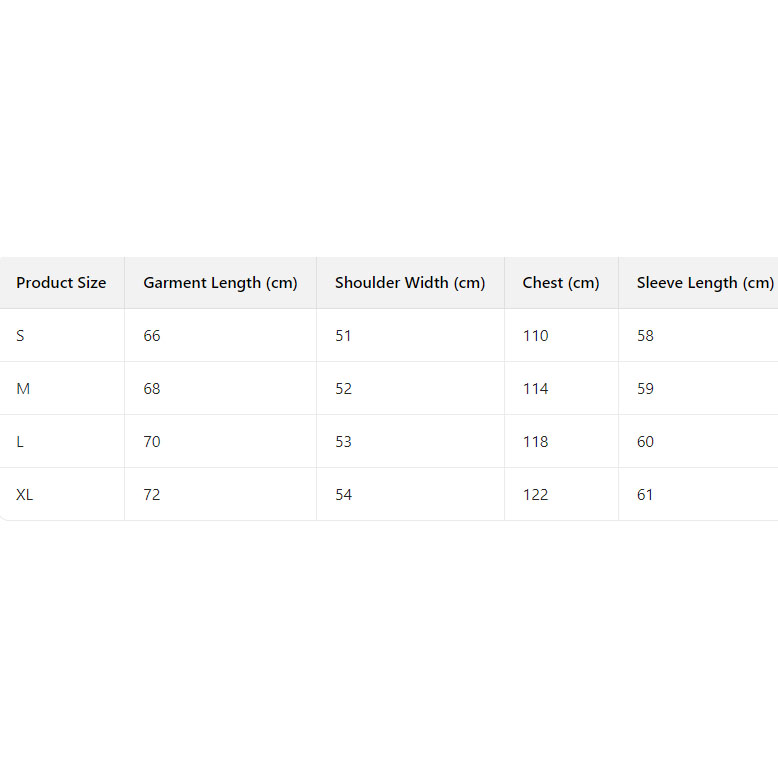Viewport: 778px width, 778px height.
Task: Click the Product Size column header
Action: click(61, 283)
